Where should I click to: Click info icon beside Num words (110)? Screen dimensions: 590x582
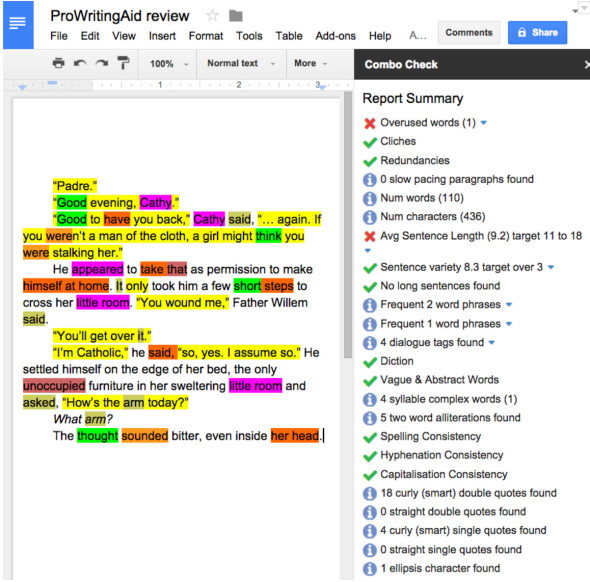coord(370,198)
